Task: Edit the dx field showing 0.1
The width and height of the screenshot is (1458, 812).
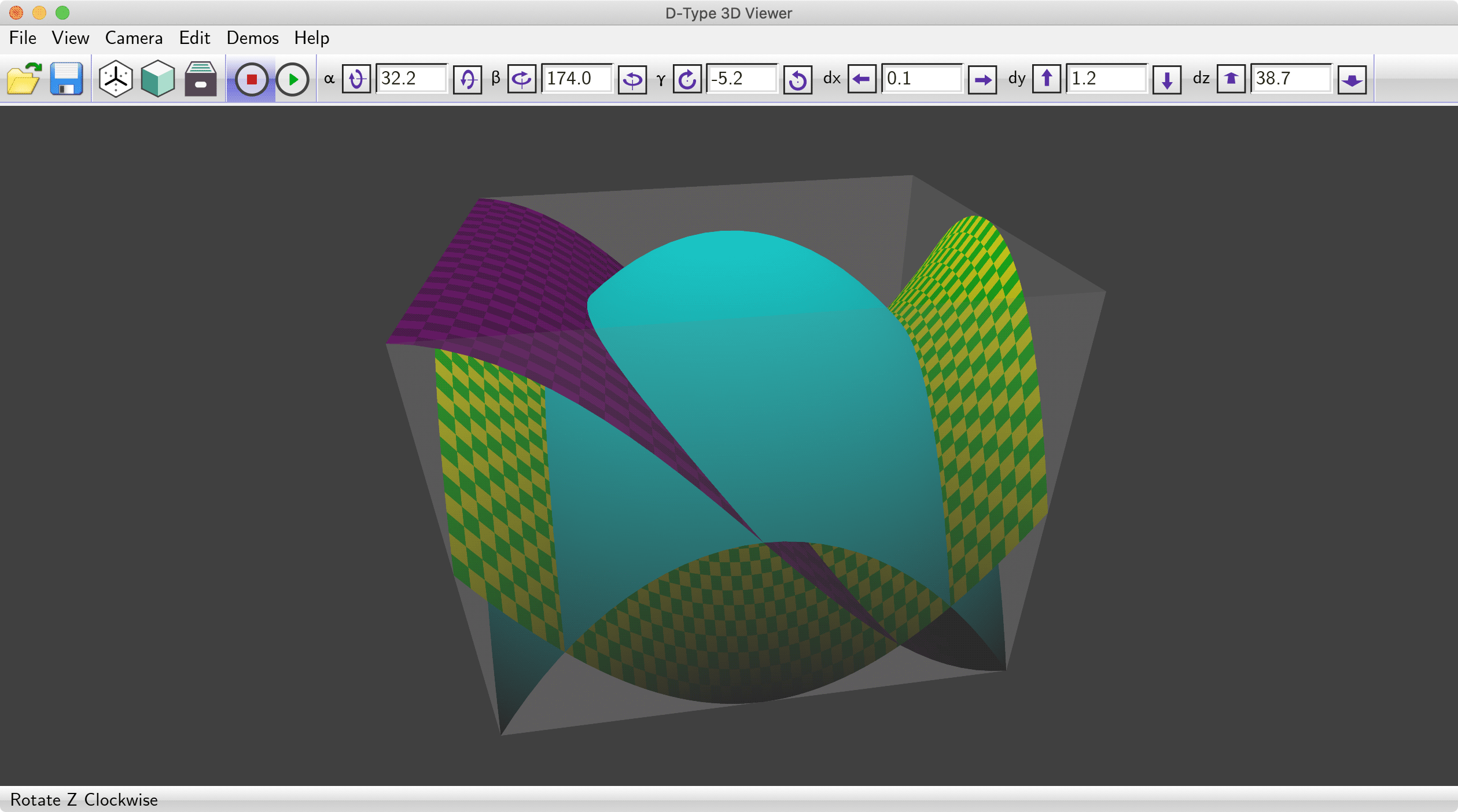Action: click(x=922, y=78)
